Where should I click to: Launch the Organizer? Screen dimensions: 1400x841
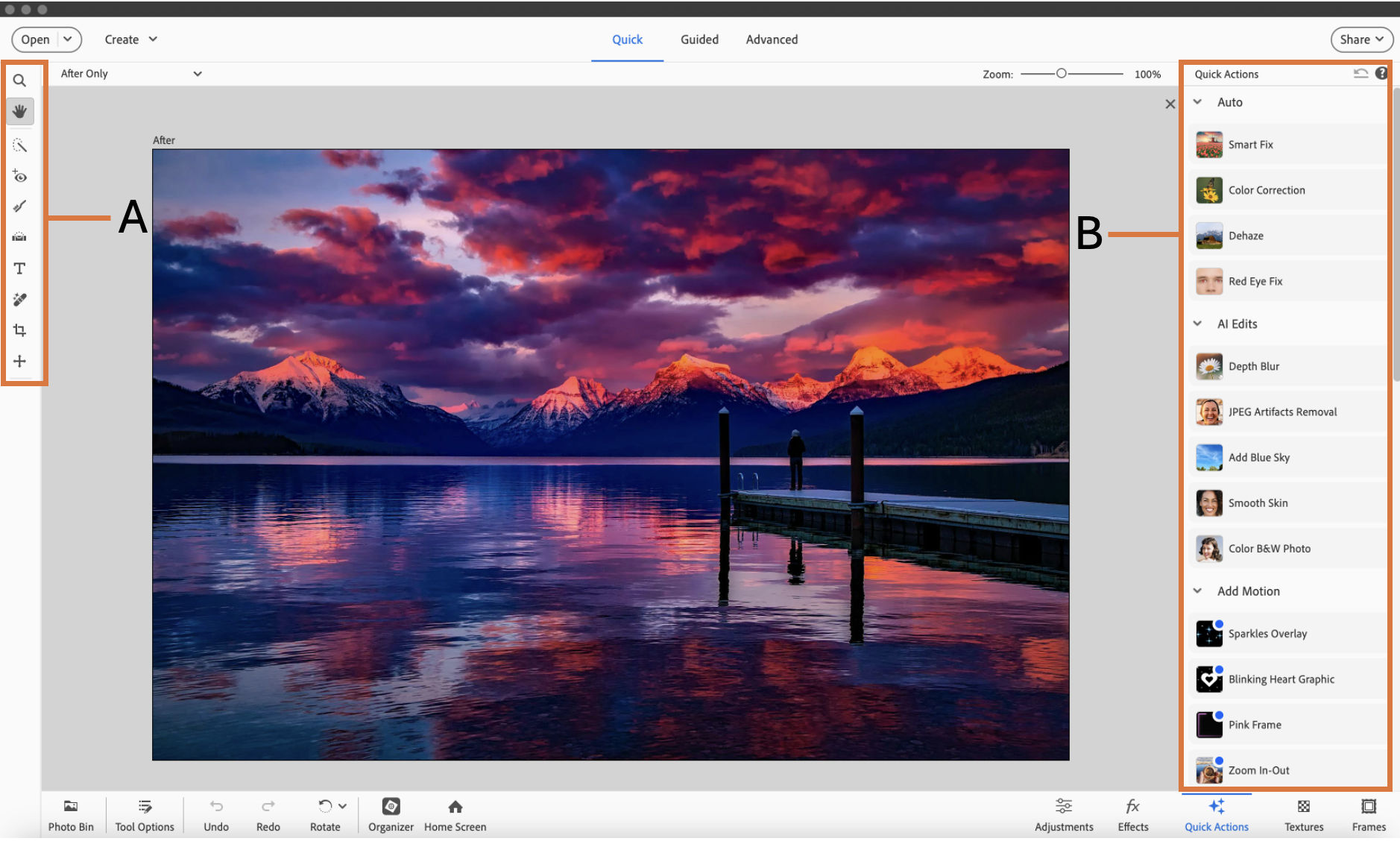pyautogui.click(x=391, y=816)
